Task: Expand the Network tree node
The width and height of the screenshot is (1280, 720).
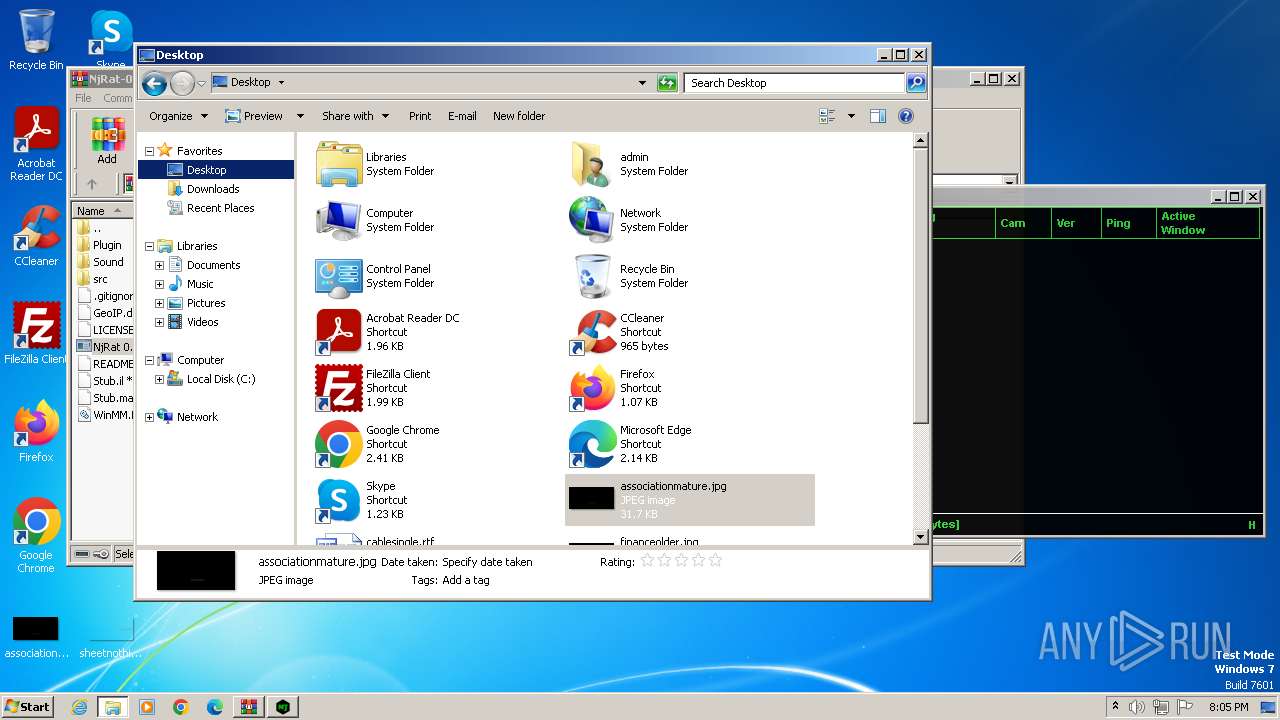Action: 149,417
